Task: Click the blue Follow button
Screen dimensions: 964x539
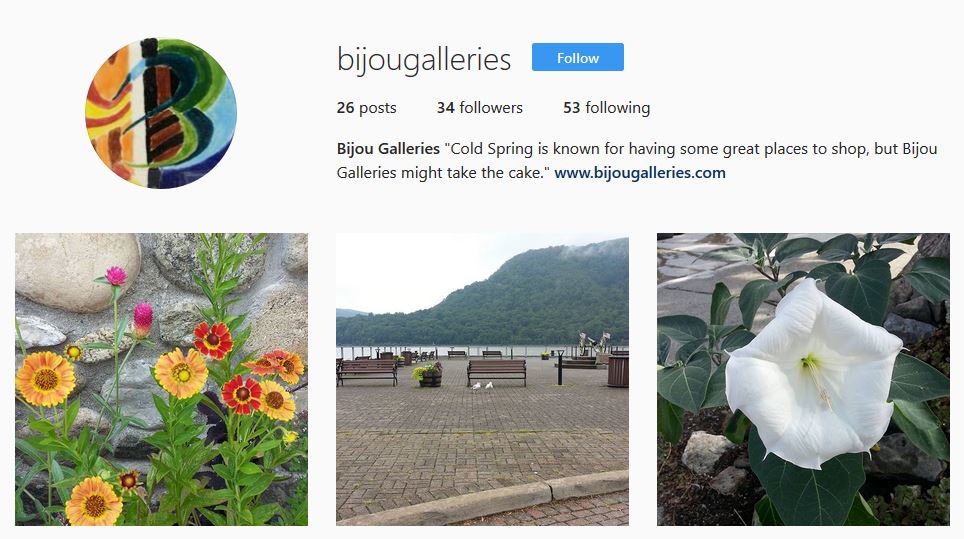Action: tap(577, 57)
